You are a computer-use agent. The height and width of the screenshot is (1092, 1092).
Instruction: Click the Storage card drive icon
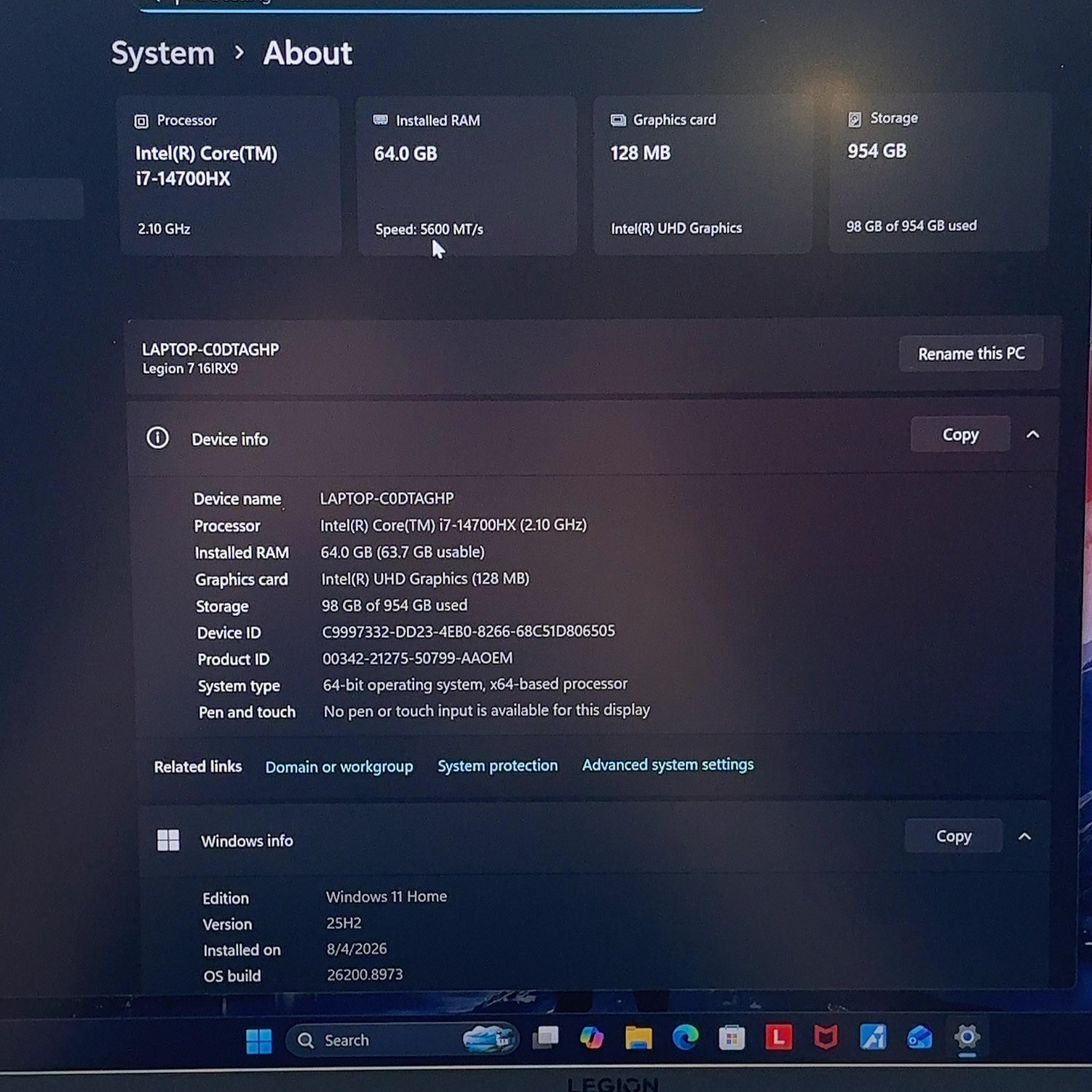point(855,119)
